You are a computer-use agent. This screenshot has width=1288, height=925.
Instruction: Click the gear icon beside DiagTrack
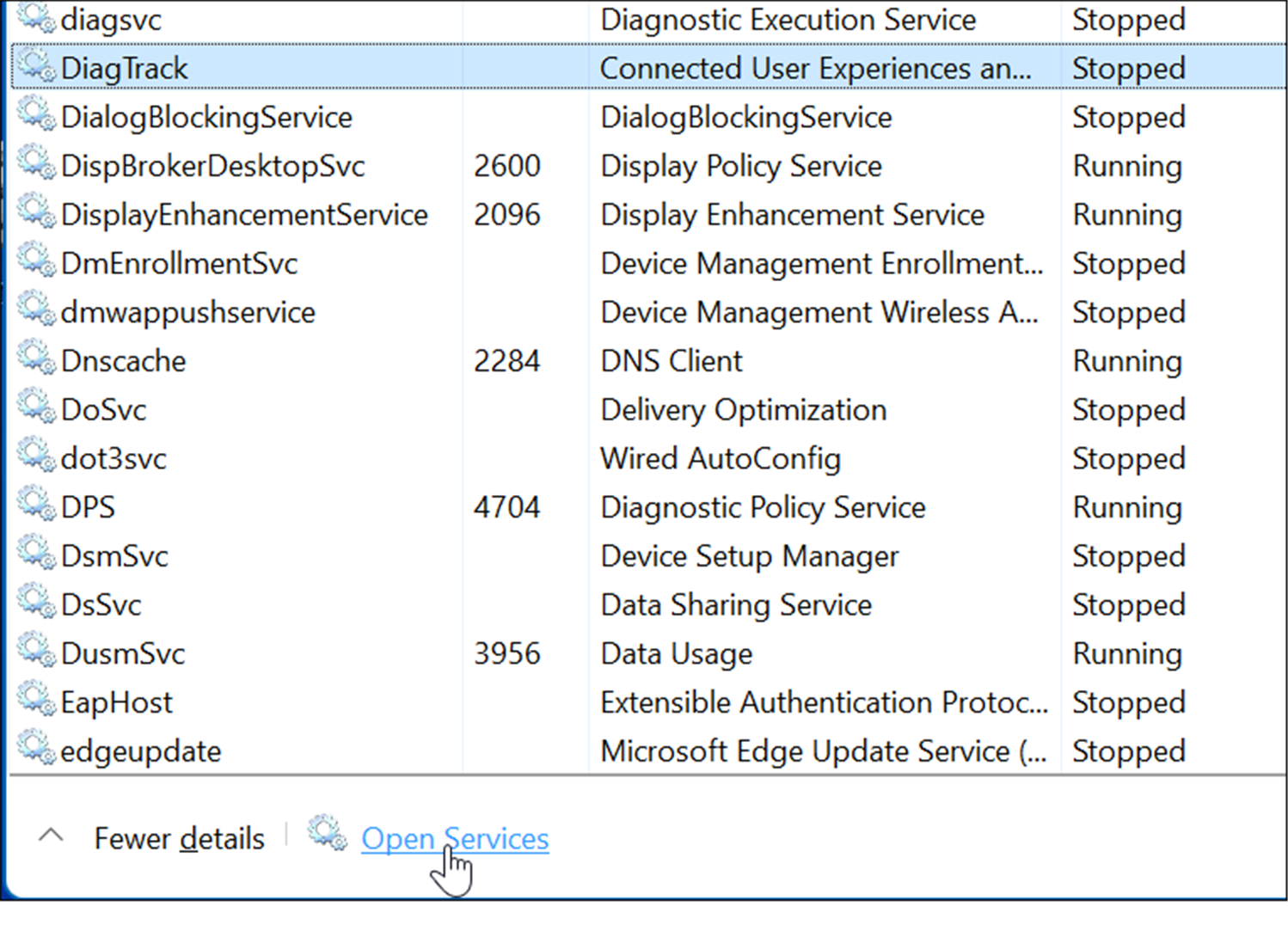coord(35,67)
